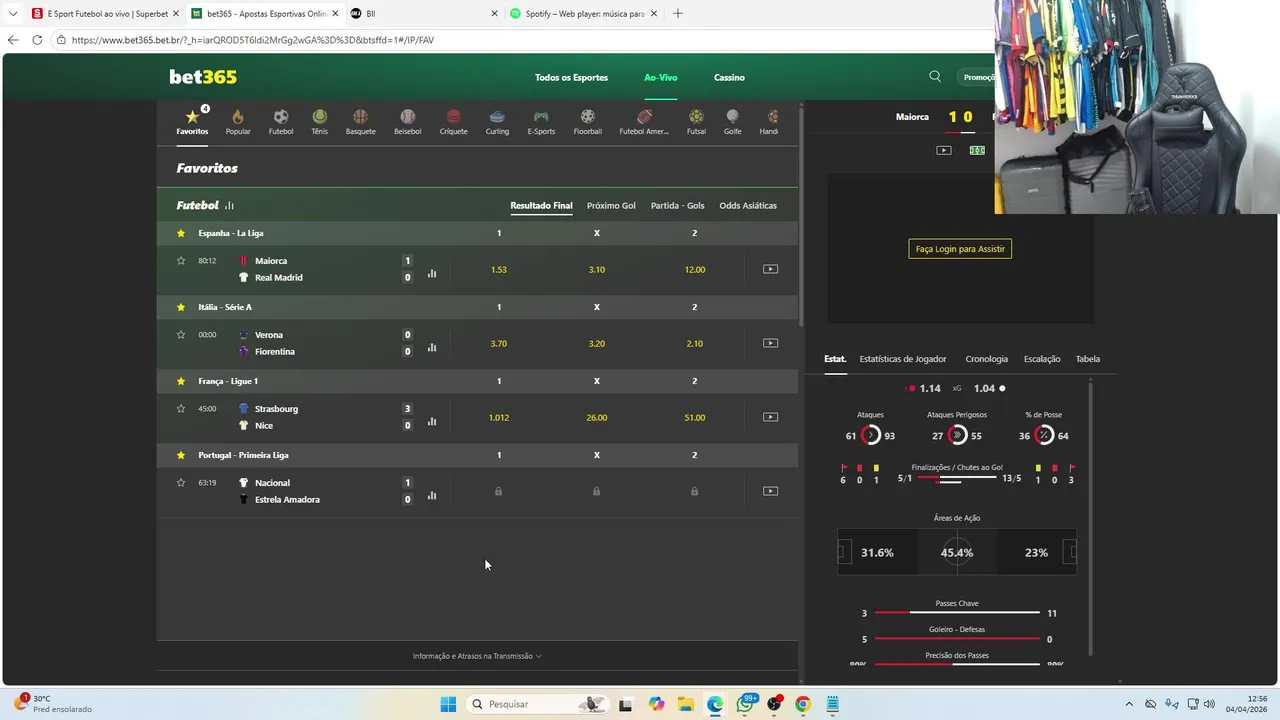Image resolution: width=1280 pixels, height=720 pixels.
Task: Click the Windows taskbar search box
Action: tap(538, 704)
